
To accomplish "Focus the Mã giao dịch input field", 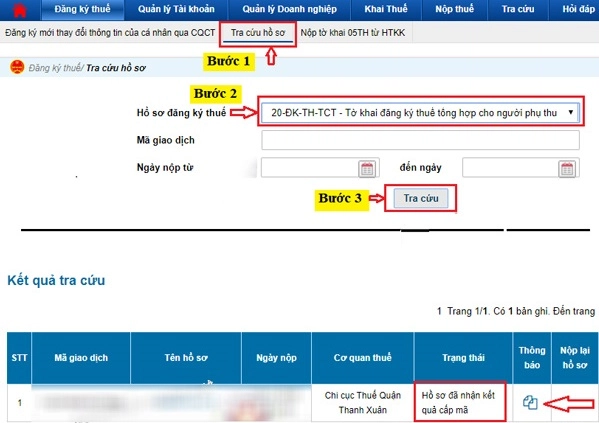I will (x=420, y=140).
